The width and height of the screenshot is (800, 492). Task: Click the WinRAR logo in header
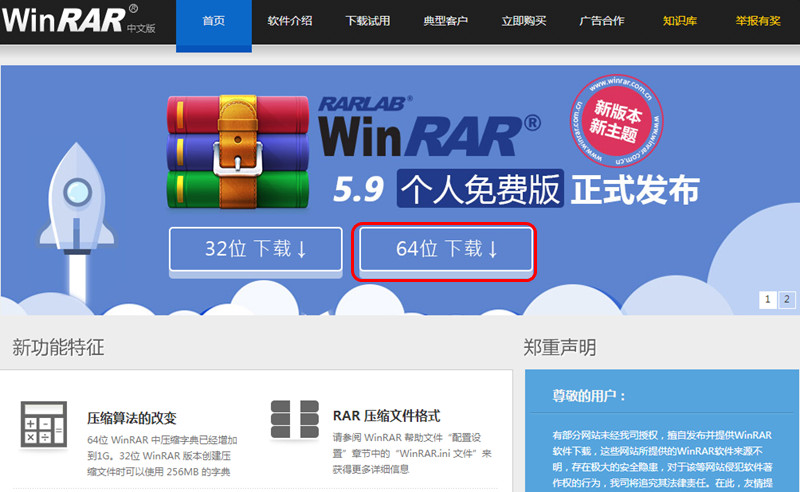(79, 19)
